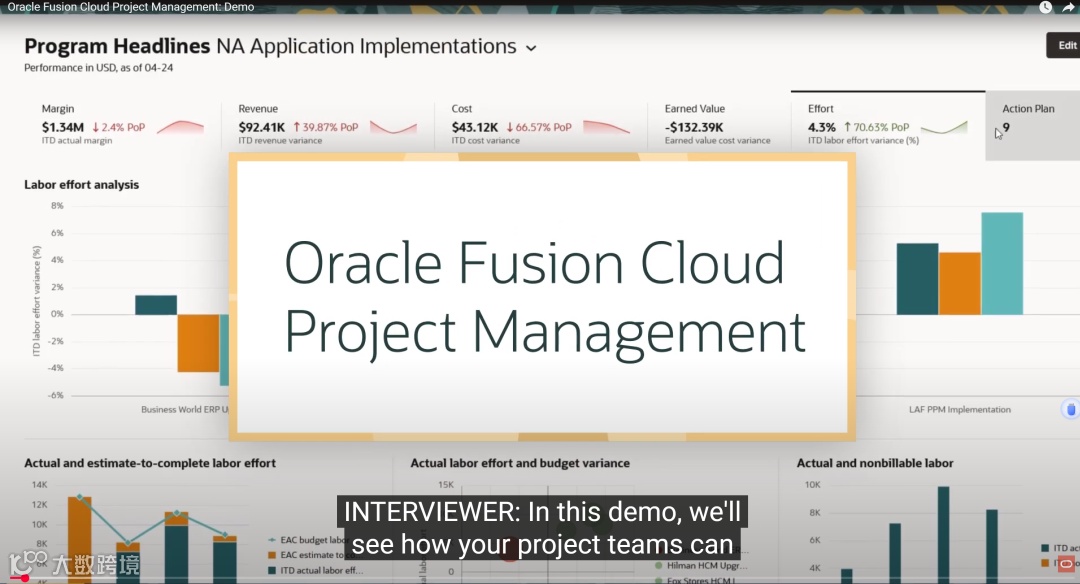This screenshot has height=584, width=1080.
Task: Click 'Actual and nonbillable labor' chart title
Action: (875, 463)
